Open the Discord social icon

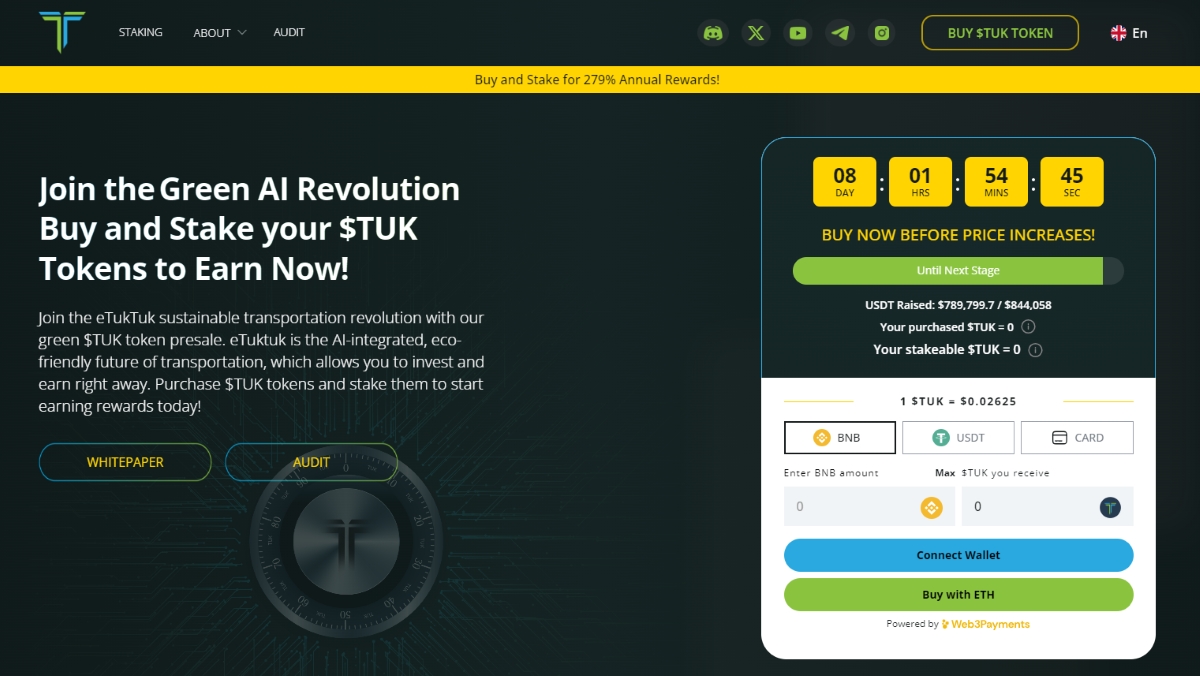(713, 33)
